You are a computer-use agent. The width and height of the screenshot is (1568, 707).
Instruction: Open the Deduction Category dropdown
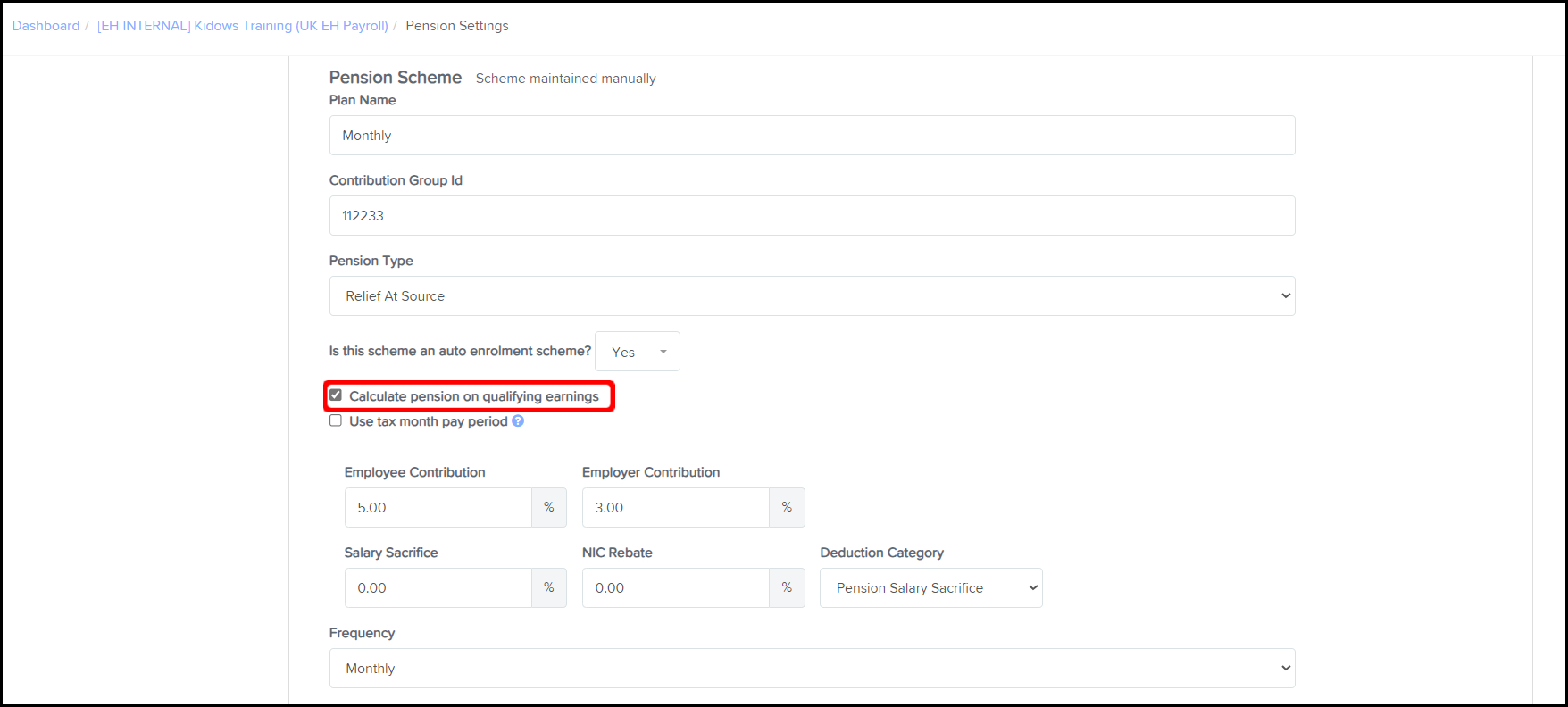point(930,588)
